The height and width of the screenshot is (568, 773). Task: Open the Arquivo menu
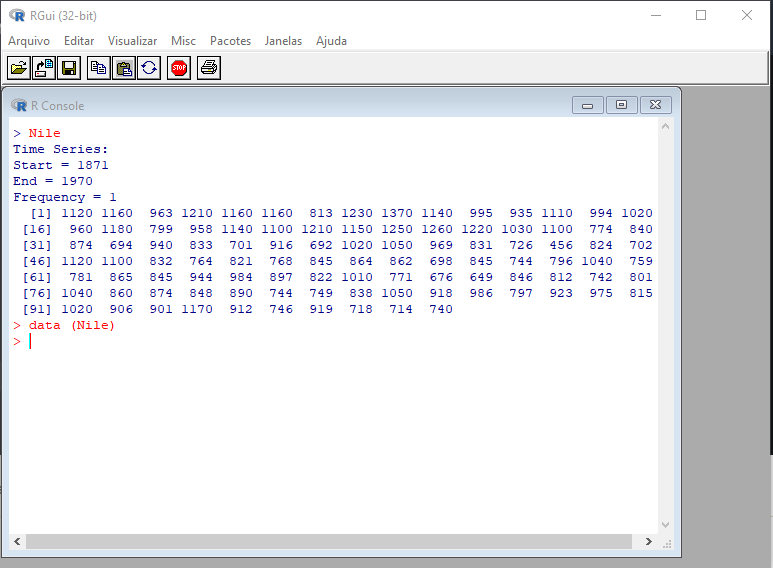pyautogui.click(x=29, y=41)
